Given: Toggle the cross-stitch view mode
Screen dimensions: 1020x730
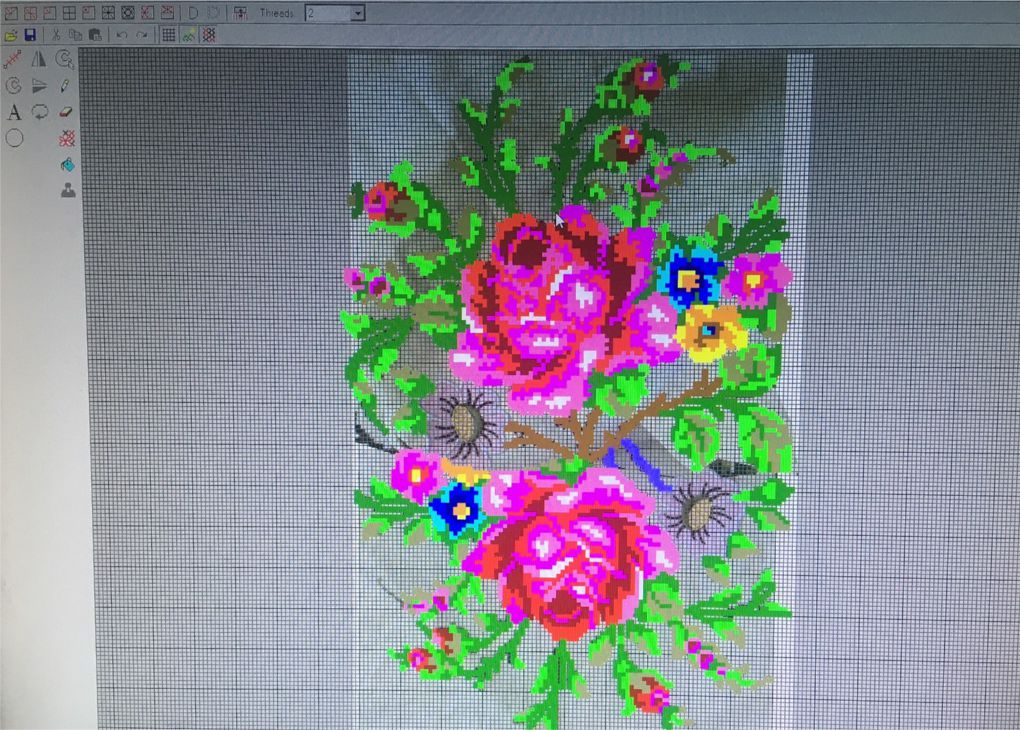Looking at the screenshot, I should click(x=208, y=34).
